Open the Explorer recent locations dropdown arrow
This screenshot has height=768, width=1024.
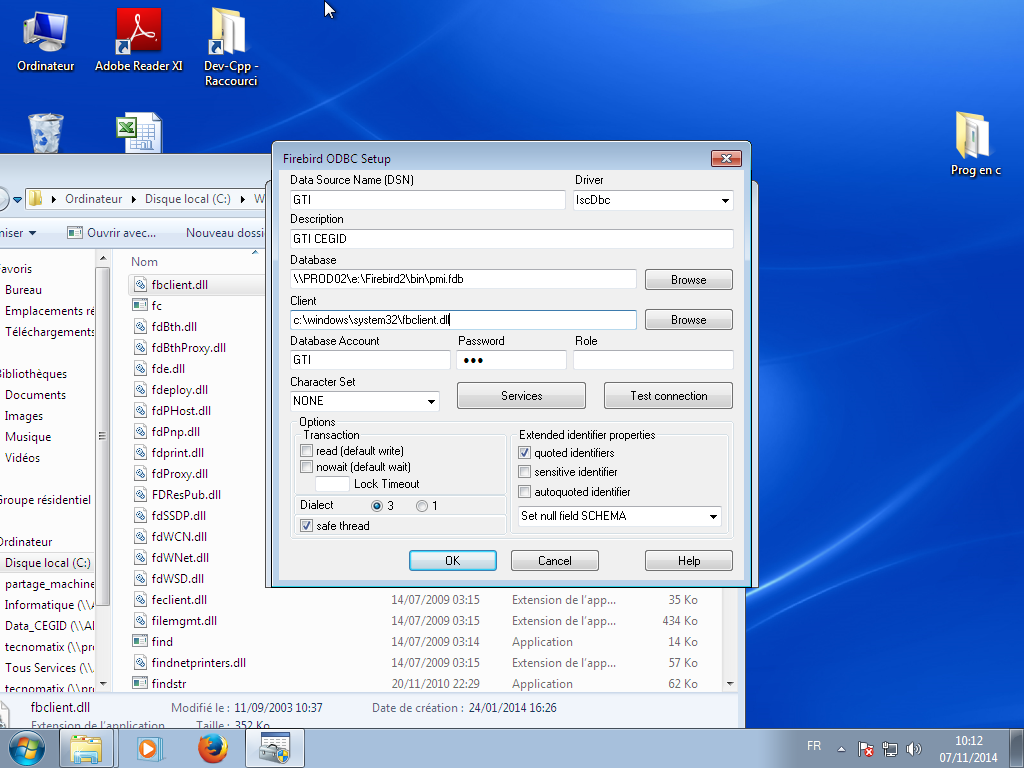click(x=18, y=199)
